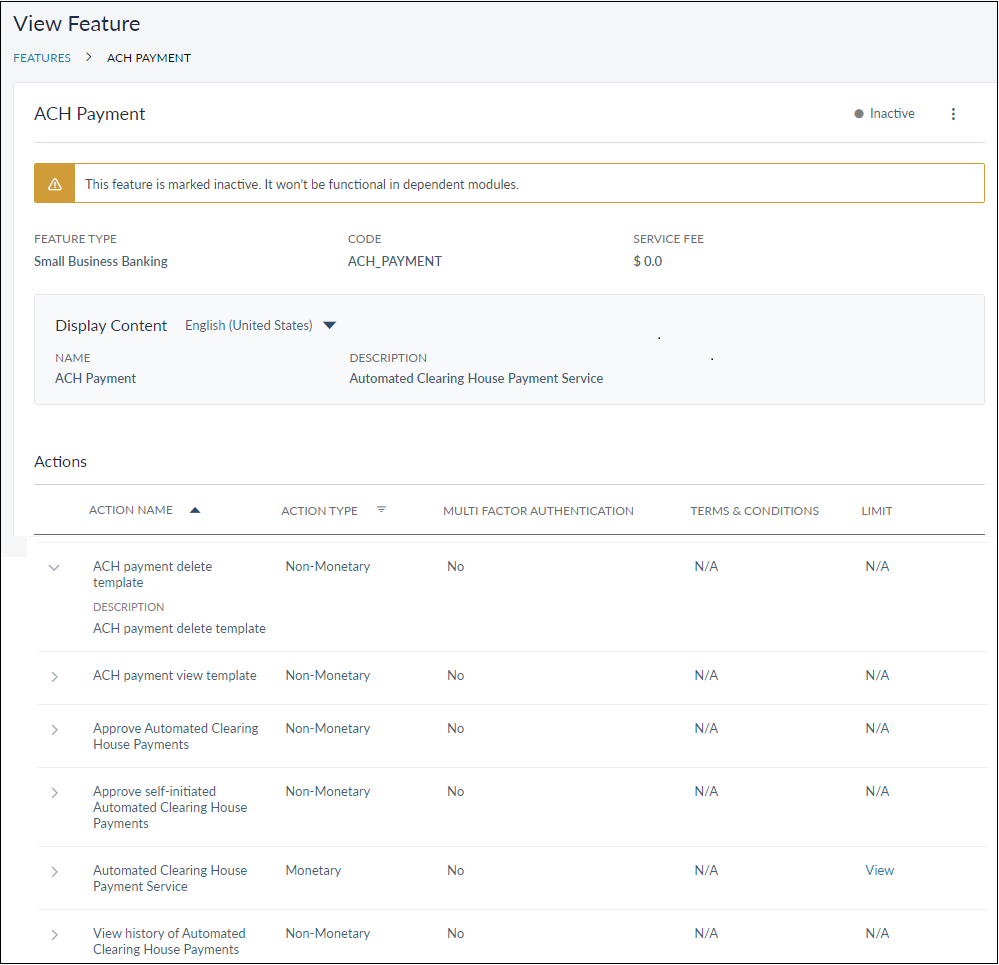
Task: Open the three-dot options menu for ACH Payment
Action: coord(953,114)
